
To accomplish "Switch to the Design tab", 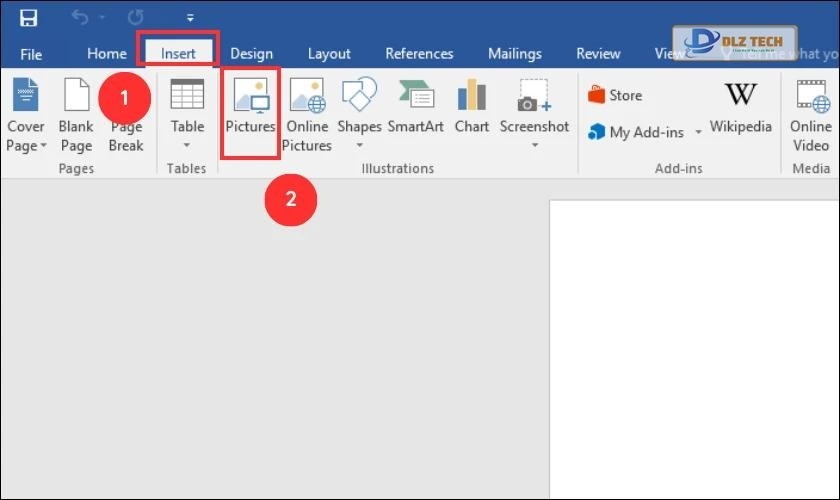I will point(251,54).
